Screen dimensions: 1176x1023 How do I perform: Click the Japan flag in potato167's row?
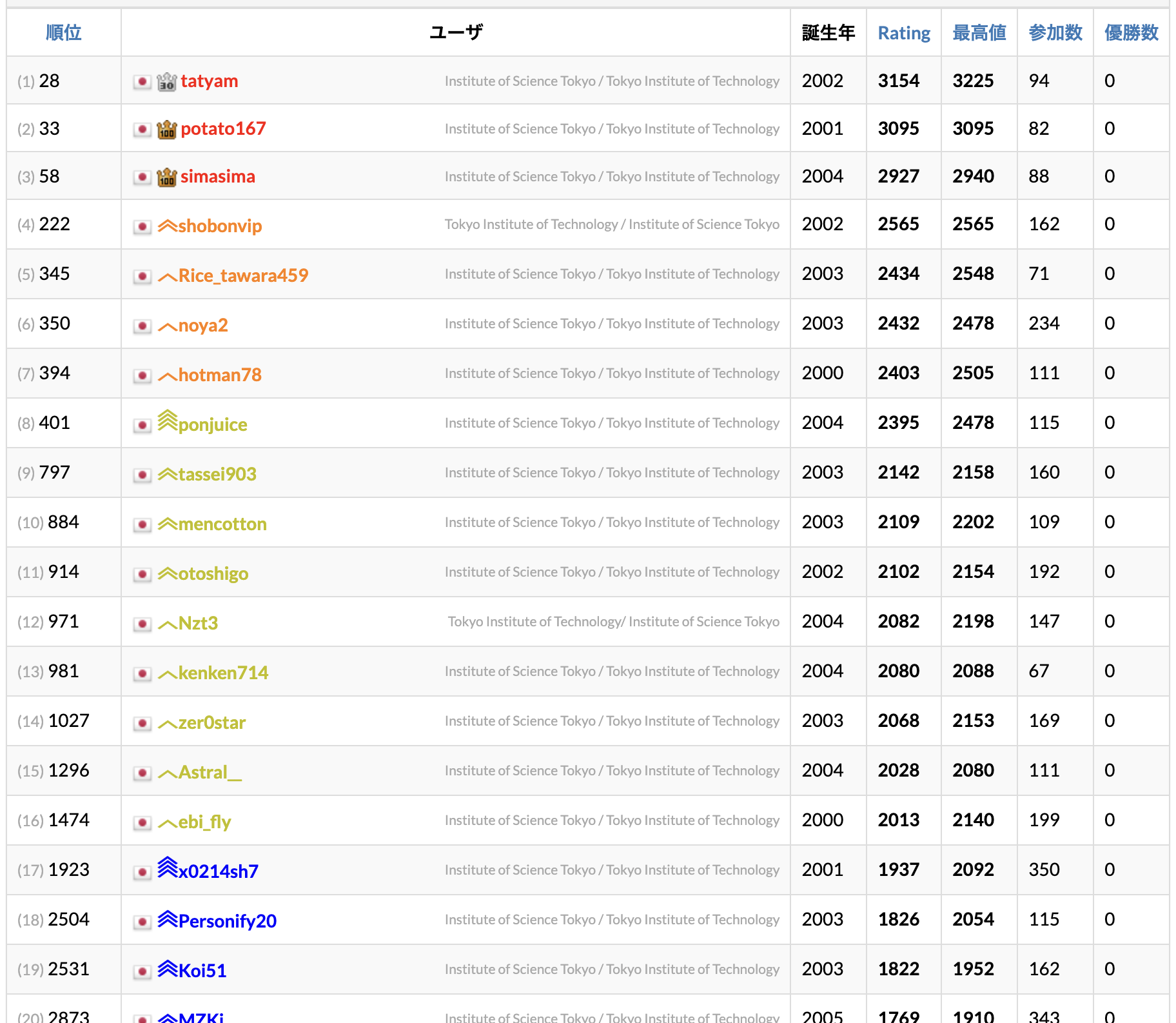coord(142,130)
